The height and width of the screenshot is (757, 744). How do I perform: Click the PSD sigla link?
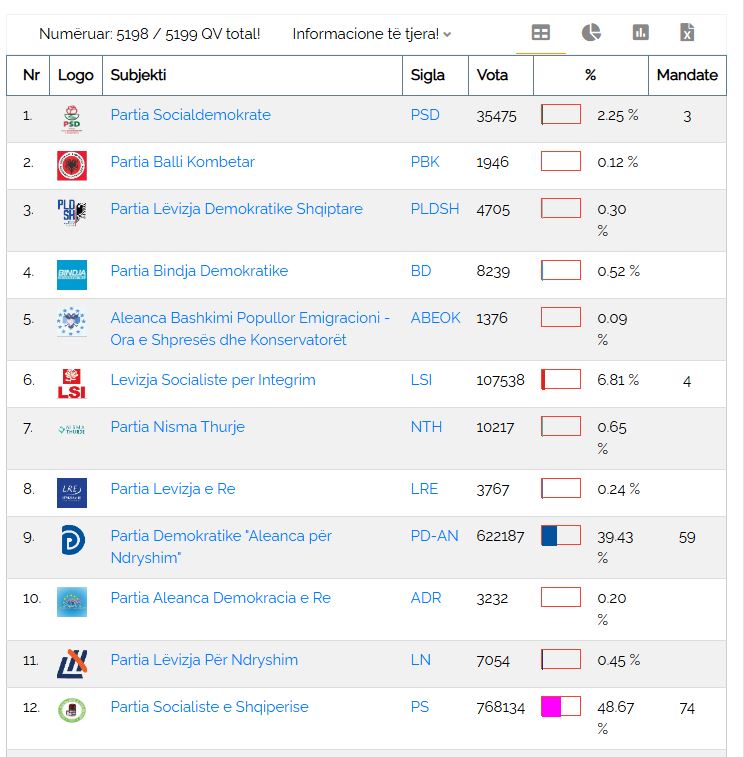[425, 115]
